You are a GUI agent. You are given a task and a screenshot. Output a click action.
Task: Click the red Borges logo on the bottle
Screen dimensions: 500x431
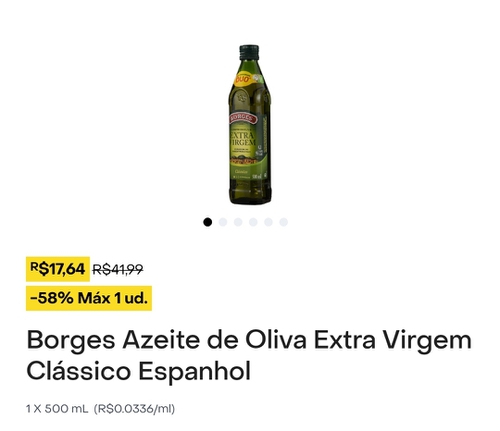point(243,118)
